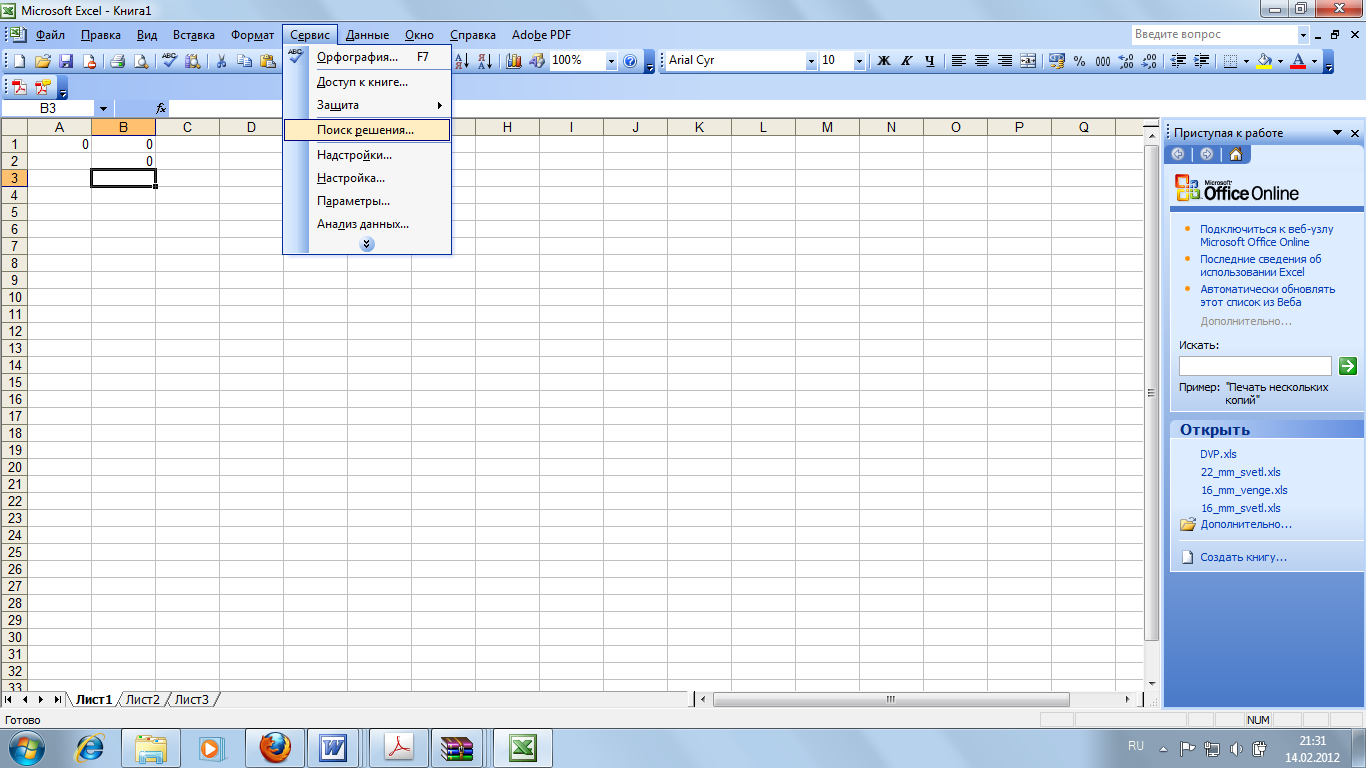Toggle bold Ж formatting
This screenshot has width=1366, height=768.
click(x=884, y=61)
